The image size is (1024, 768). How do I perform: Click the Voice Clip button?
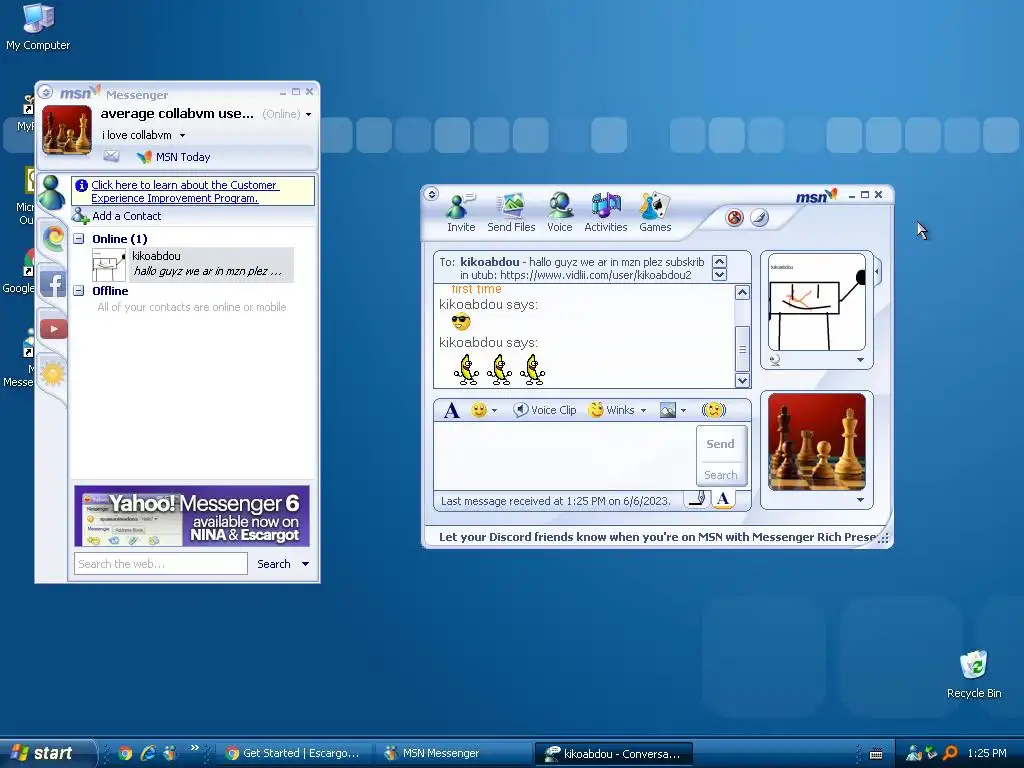tap(545, 410)
